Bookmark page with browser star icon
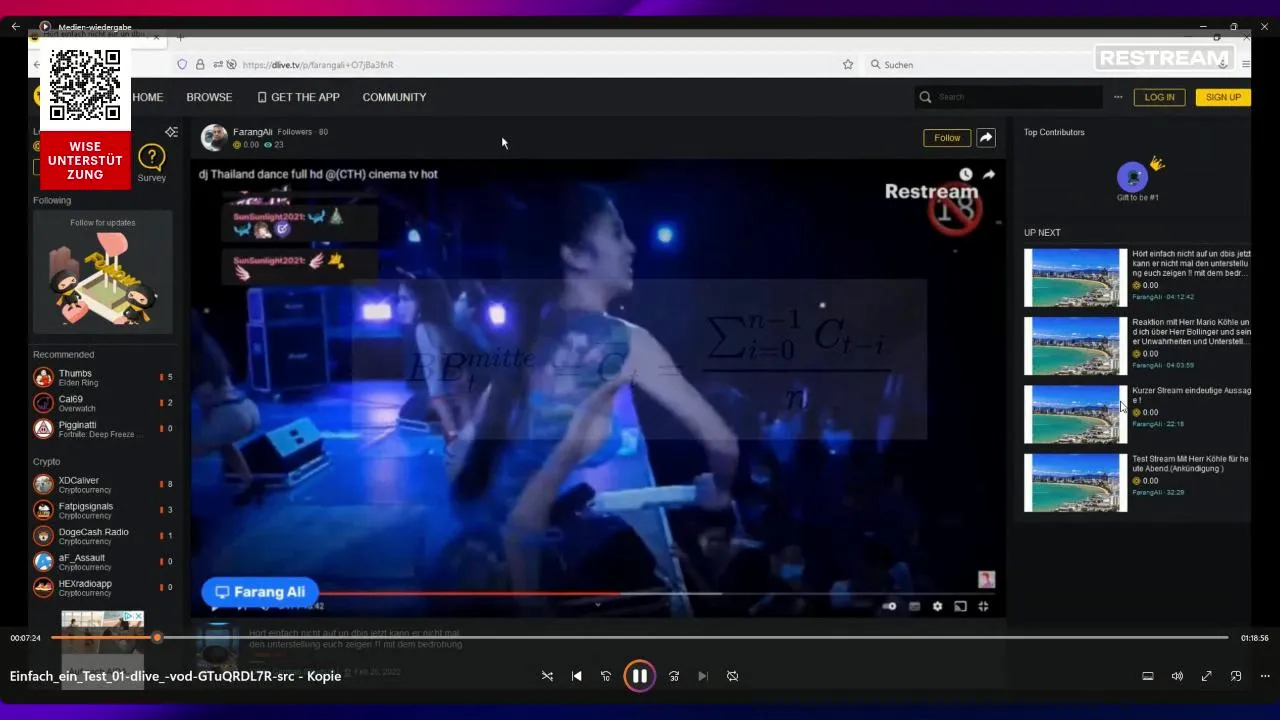1280x720 pixels. click(848, 64)
